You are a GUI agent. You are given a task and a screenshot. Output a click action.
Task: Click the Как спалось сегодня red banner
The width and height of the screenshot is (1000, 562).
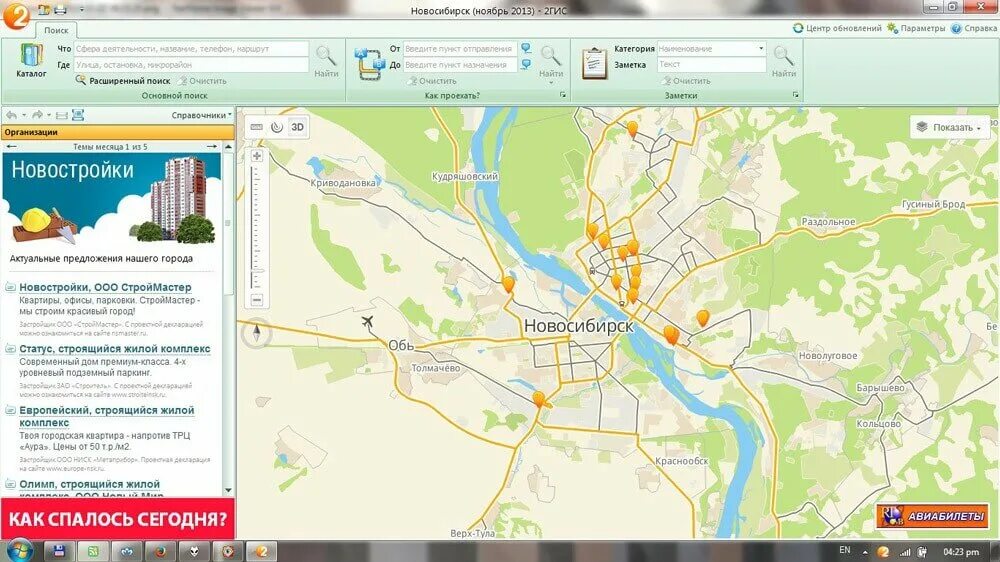(118, 519)
